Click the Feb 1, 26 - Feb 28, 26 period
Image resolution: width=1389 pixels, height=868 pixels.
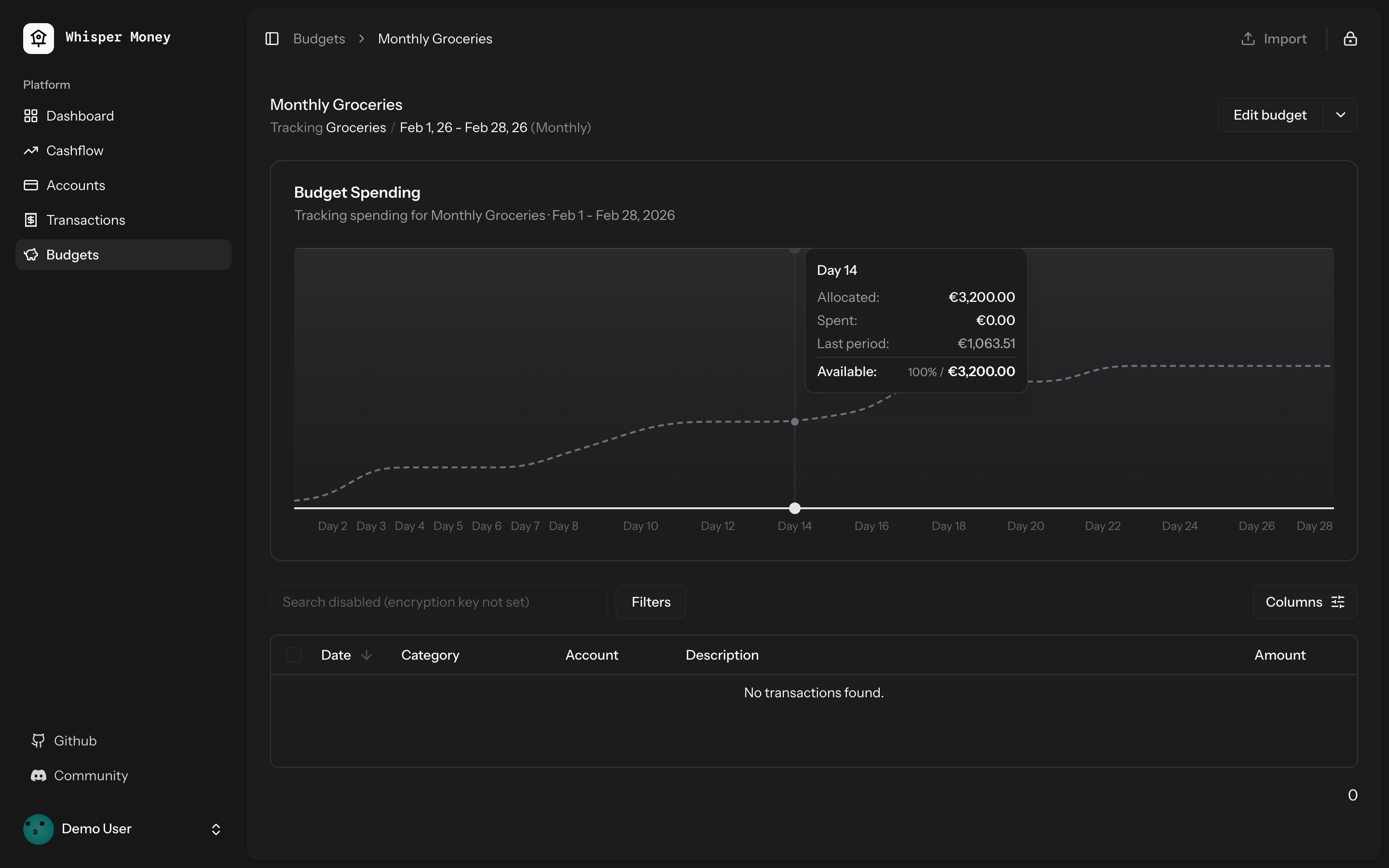click(x=463, y=127)
